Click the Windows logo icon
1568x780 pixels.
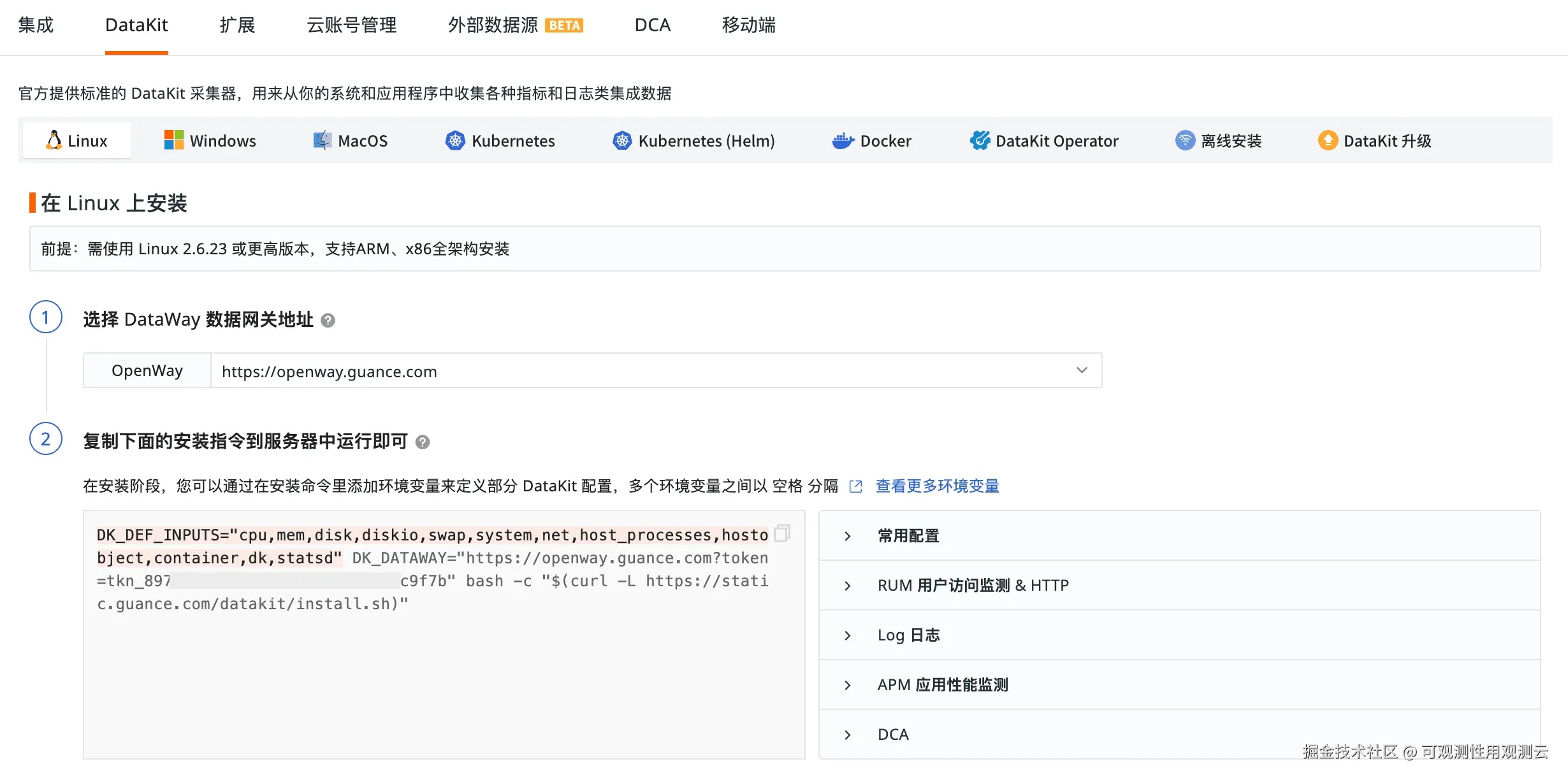pyautogui.click(x=173, y=140)
